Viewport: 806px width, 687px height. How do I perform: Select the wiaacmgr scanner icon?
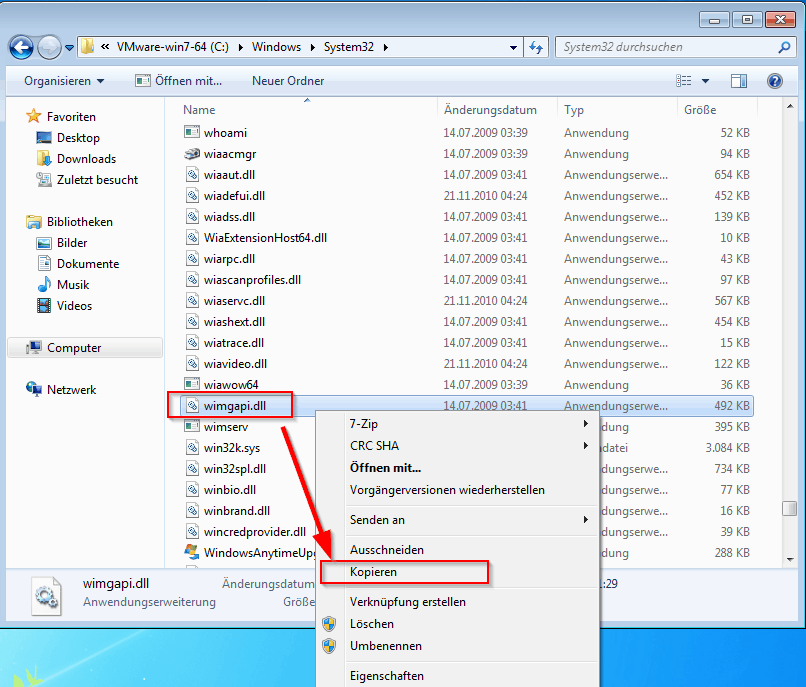[x=192, y=154]
